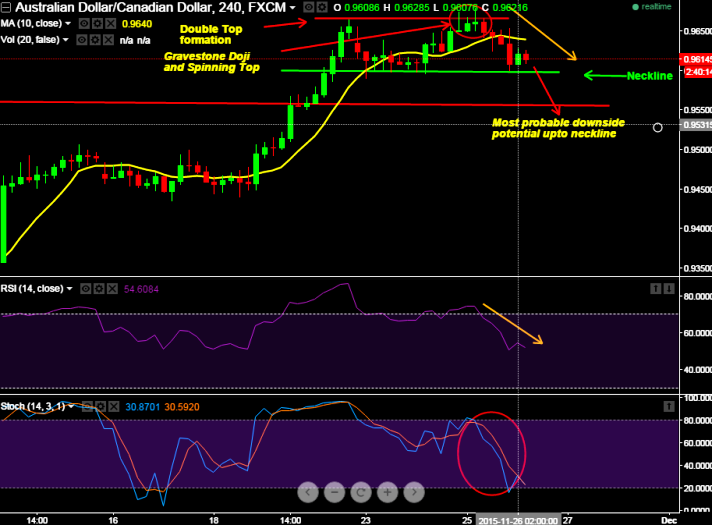Remove the Stoch (14, 3, 1) indicator

pyautogui.click(x=114, y=406)
